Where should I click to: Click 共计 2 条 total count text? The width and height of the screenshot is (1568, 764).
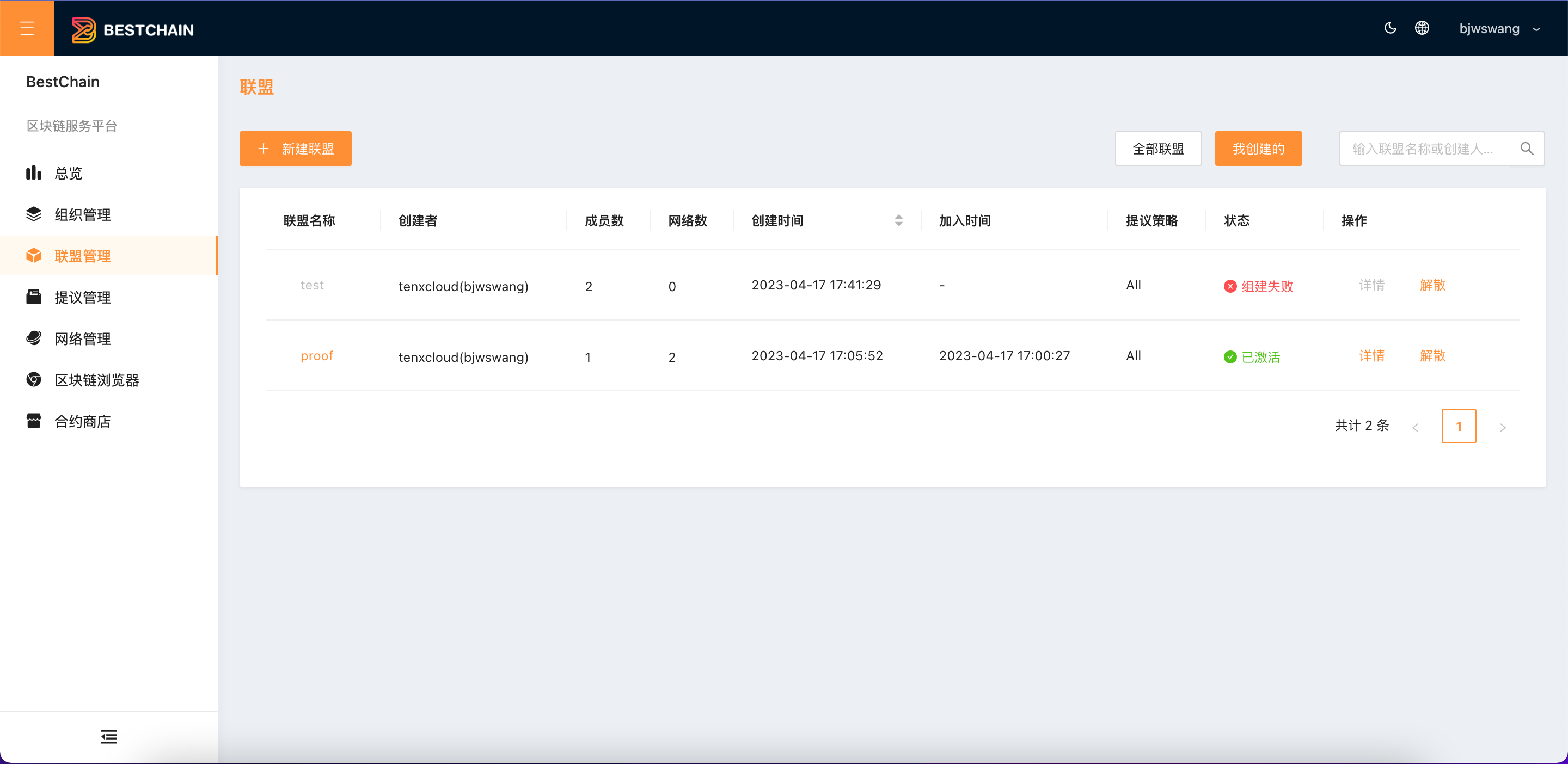click(x=1362, y=425)
